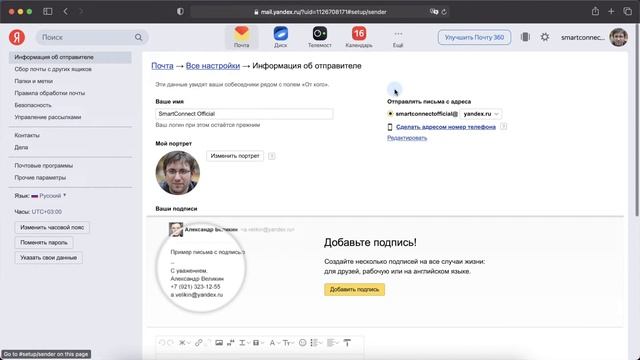Follow the Почта breadcrumb link

point(162,66)
